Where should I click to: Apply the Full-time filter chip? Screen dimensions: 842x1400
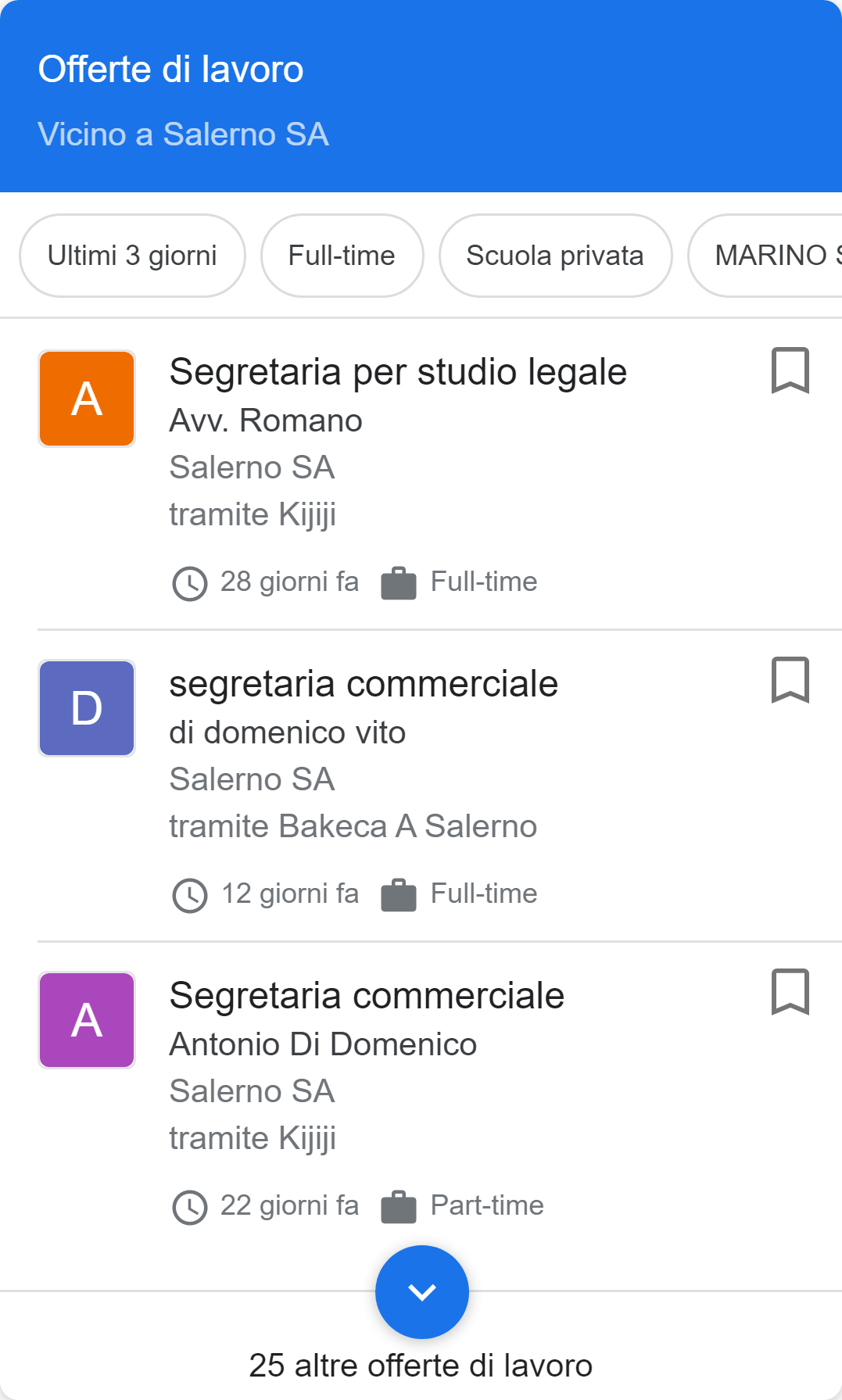pyautogui.click(x=342, y=256)
